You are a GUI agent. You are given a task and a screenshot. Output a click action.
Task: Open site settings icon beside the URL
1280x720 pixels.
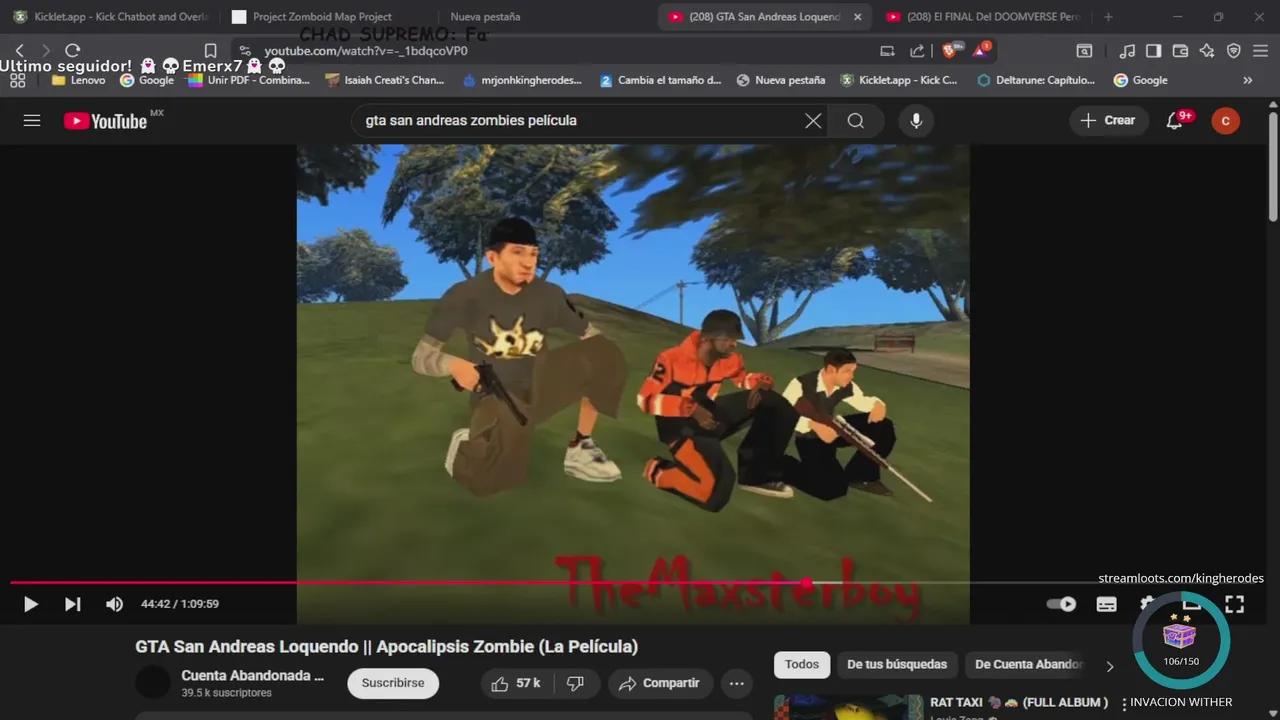coord(245,51)
